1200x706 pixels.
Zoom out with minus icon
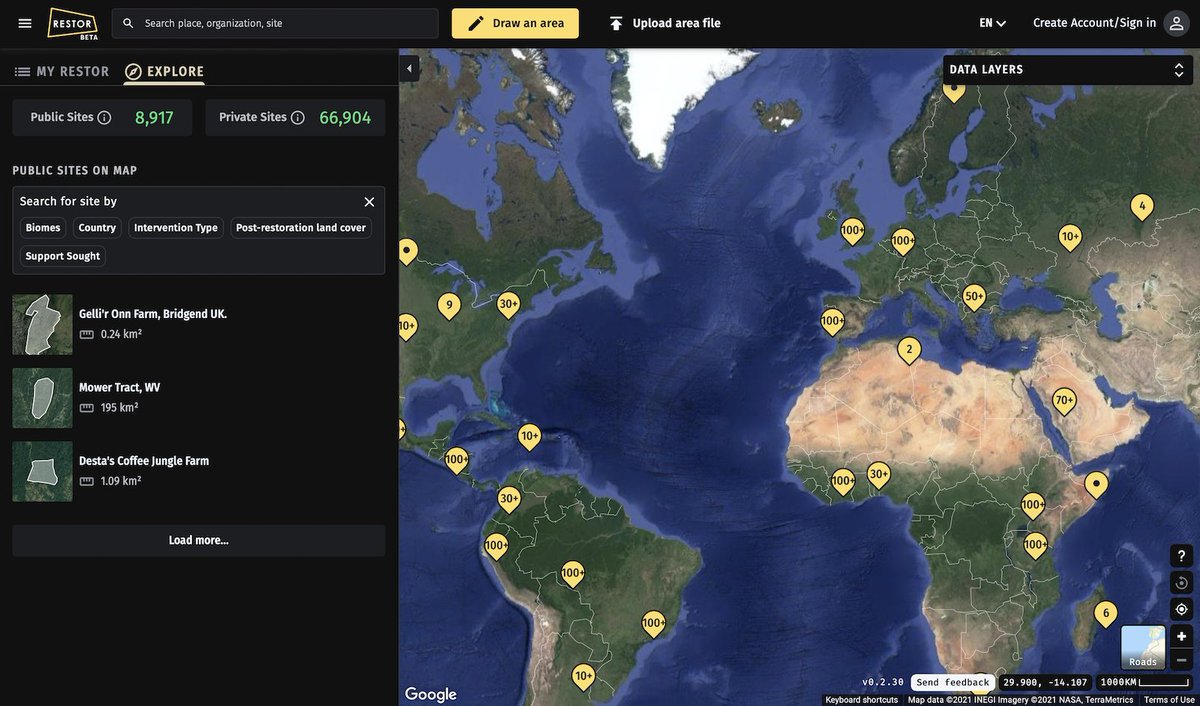[x=1181, y=660]
